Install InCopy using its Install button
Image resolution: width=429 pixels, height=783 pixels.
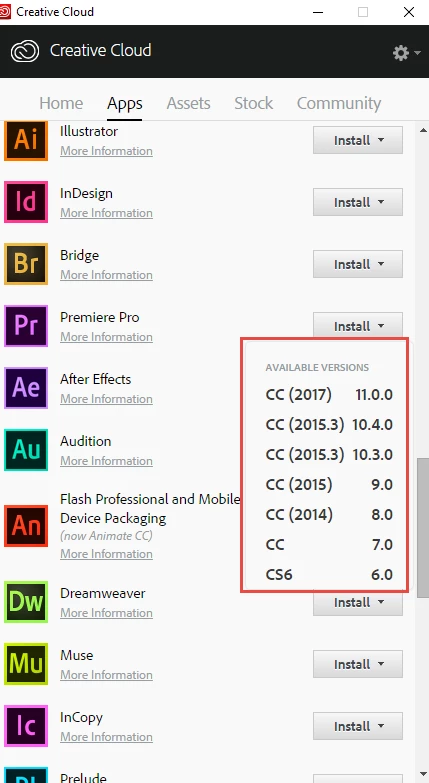[358, 726]
